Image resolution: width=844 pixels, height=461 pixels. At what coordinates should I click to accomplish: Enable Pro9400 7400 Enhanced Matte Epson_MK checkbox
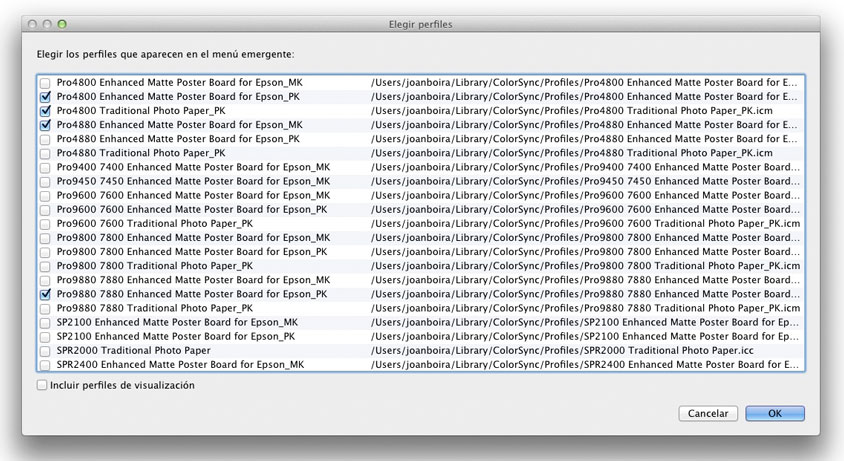point(45,167)
